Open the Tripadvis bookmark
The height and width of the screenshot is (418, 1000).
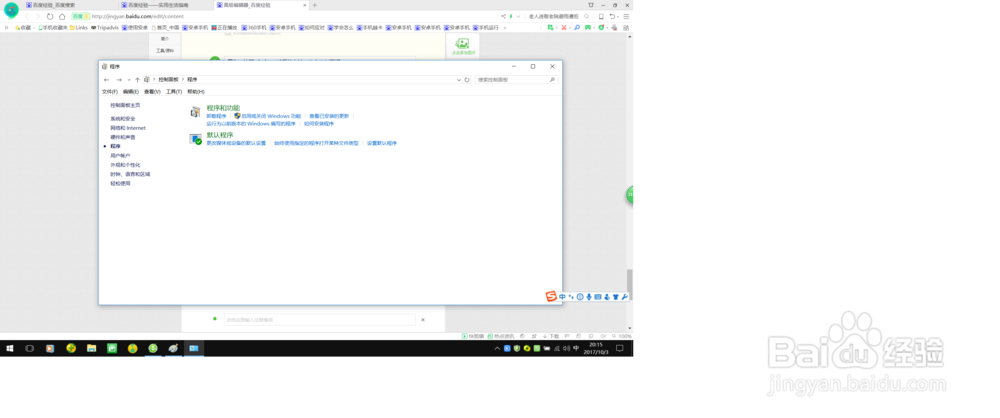[x=105, y=27]
